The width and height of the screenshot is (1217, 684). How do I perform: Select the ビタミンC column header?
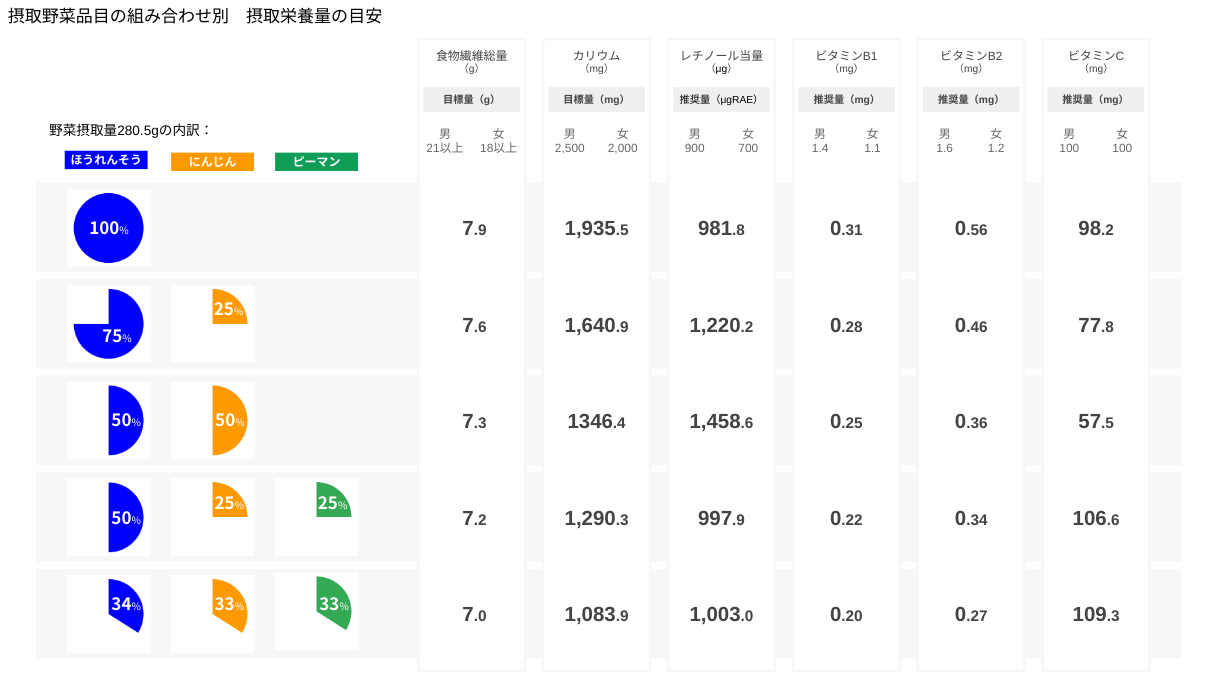(1095, 56)
